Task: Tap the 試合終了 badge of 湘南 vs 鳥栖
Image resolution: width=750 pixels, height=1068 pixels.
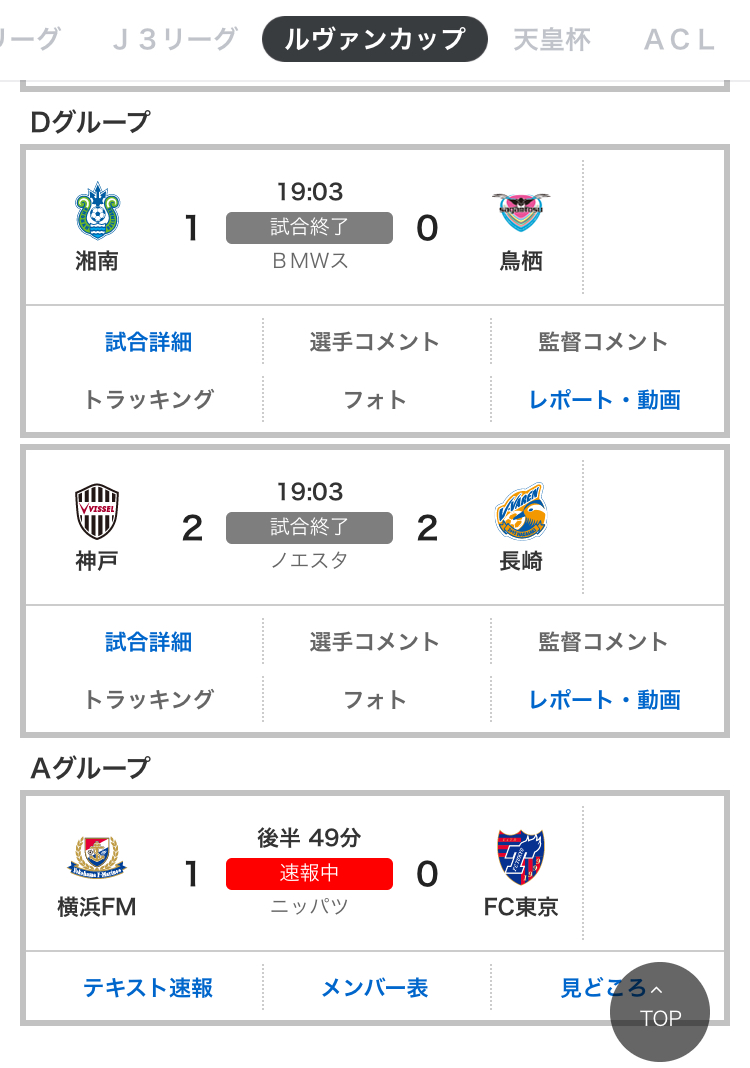Action: click(x=309, y=227)
